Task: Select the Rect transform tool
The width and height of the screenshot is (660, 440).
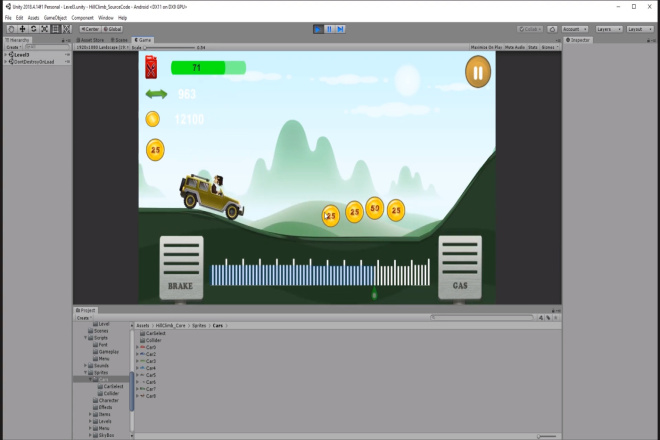Action: pos(55,29)
